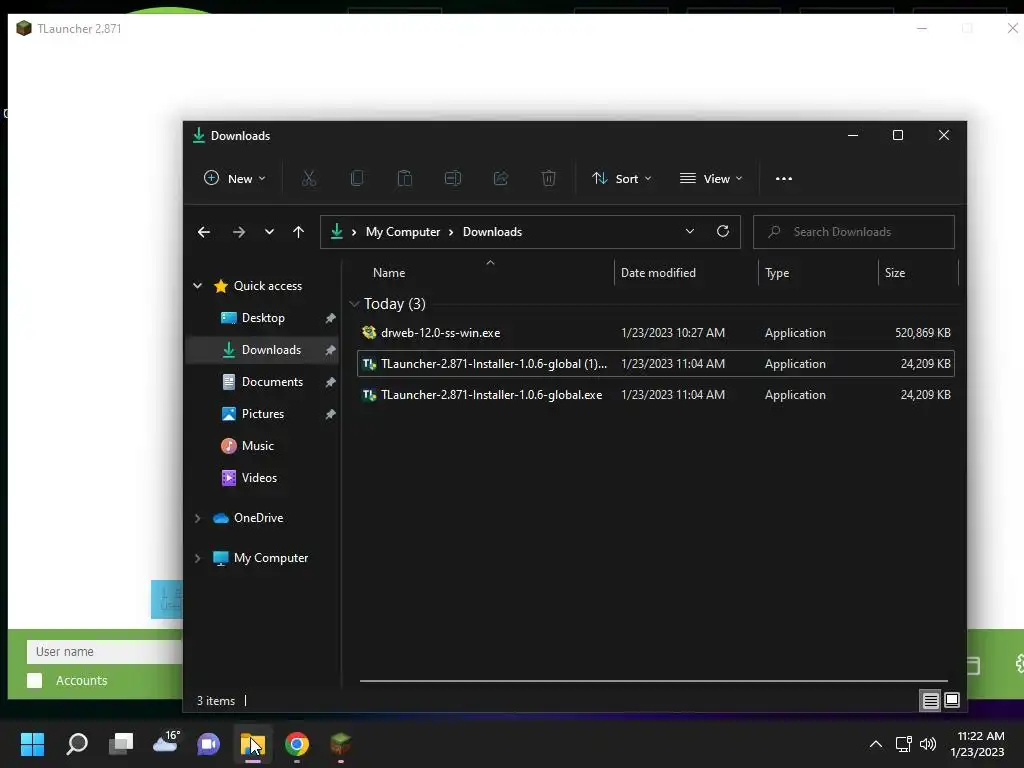Select Downloads in the navigation pane

[263, 350]
